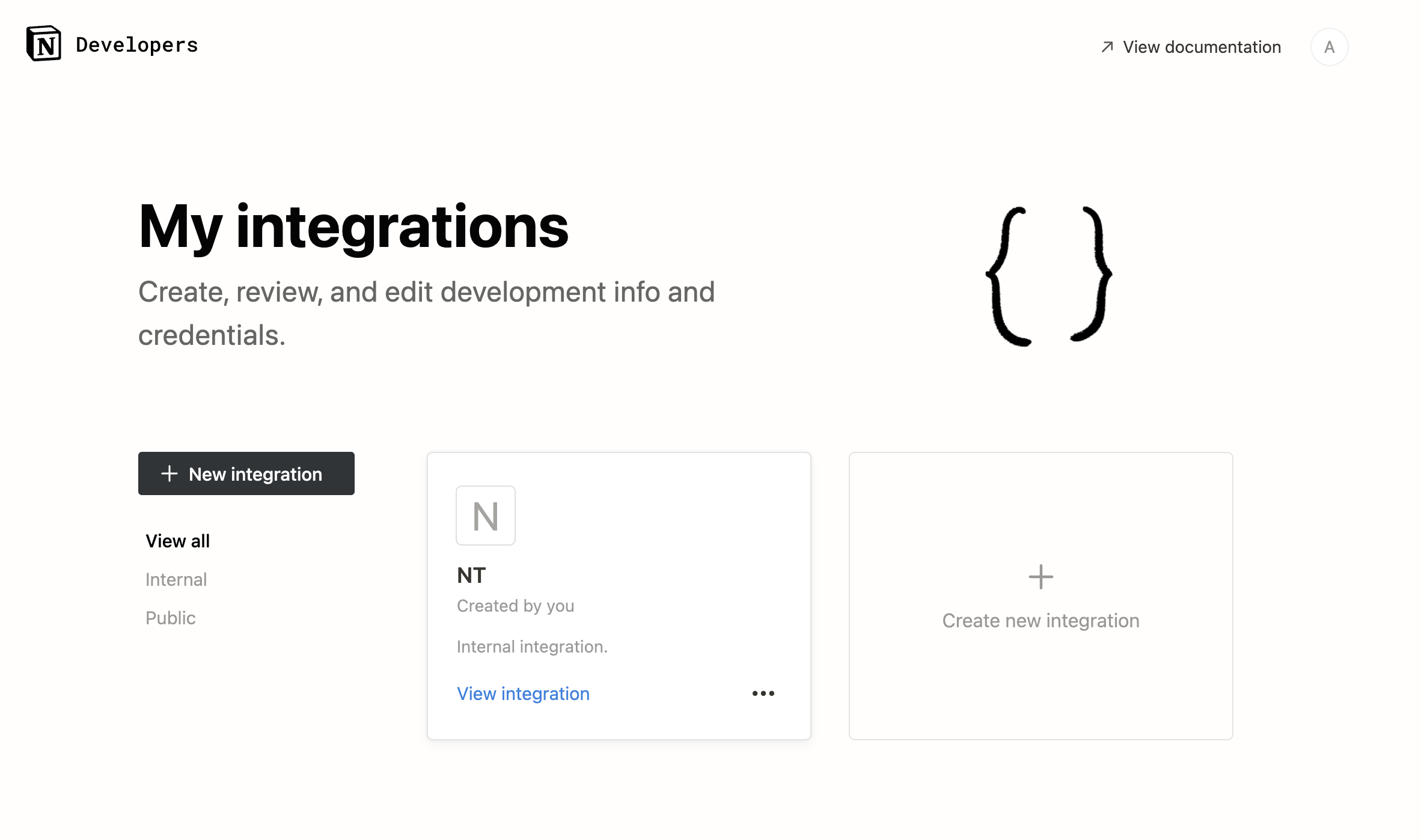Click the curly braces illustration
1421x840 pixels.
[x=1048, y=276]
